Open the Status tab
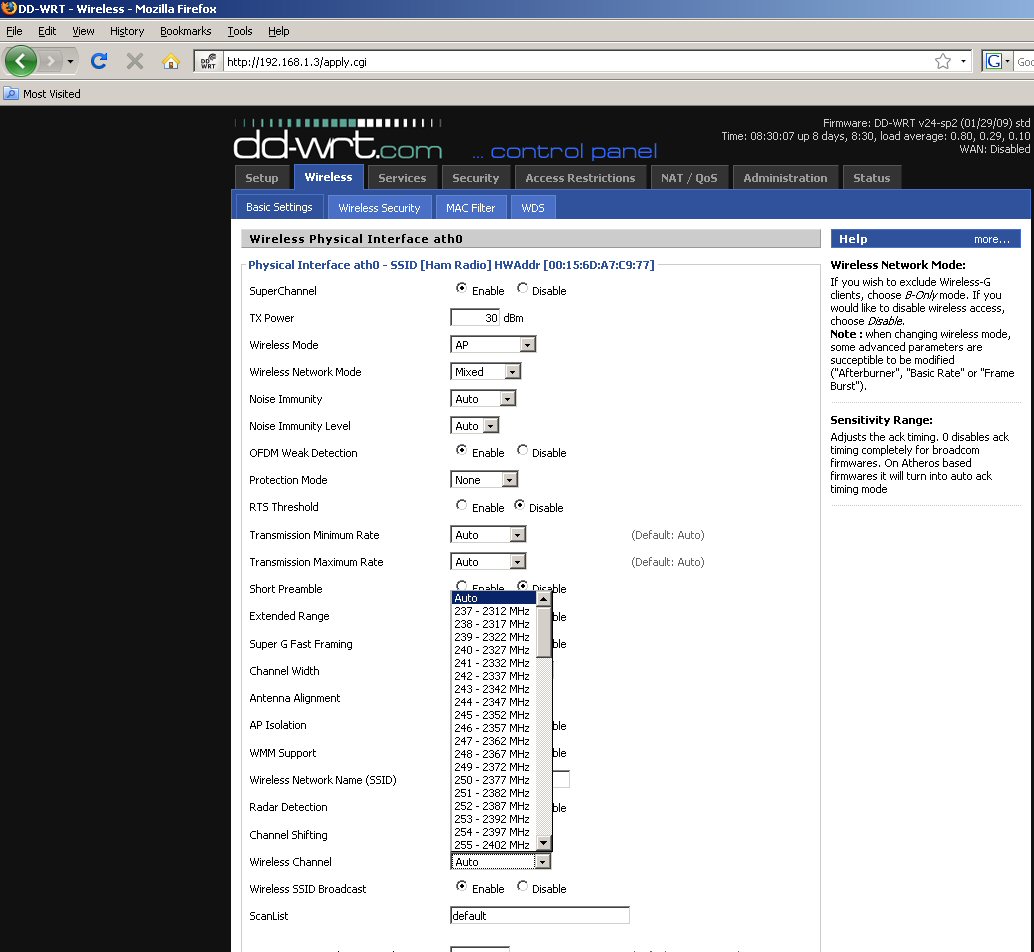The image size is (1034, 952). tap(871, 177)
